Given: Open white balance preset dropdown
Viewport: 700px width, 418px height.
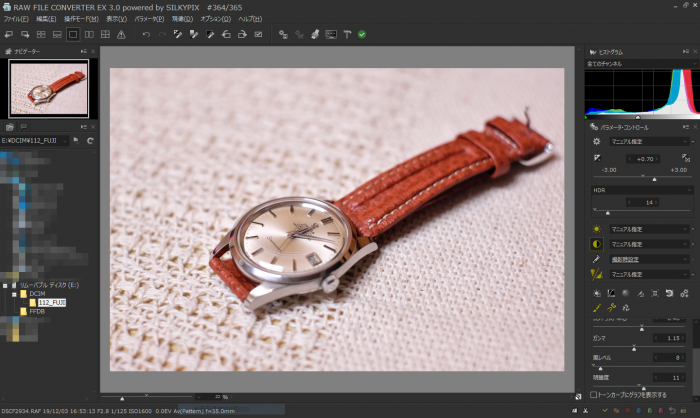Looking at the screenshot, I should coord(650,229).
